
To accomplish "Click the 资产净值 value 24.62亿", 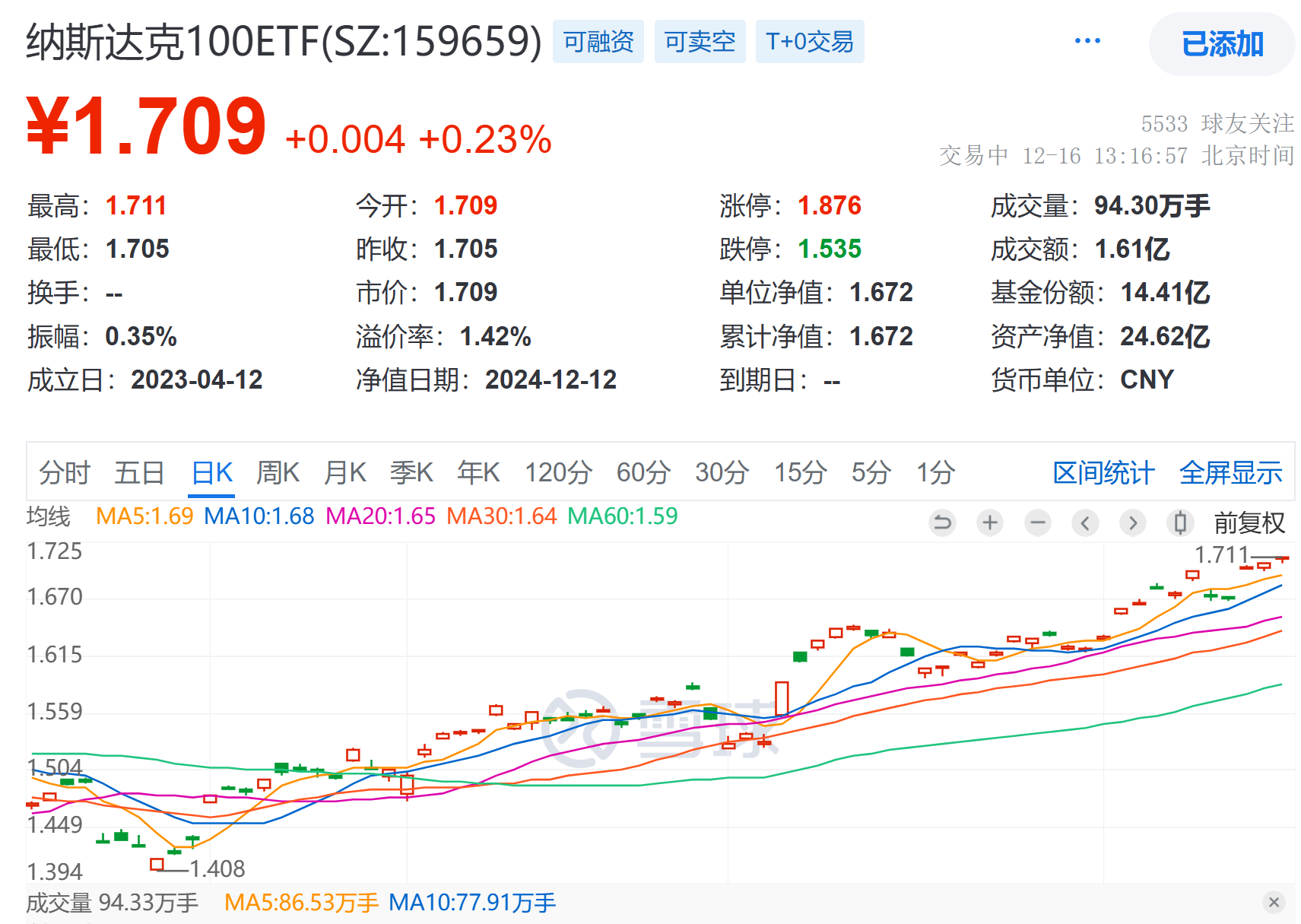I will coord(1165,336).
